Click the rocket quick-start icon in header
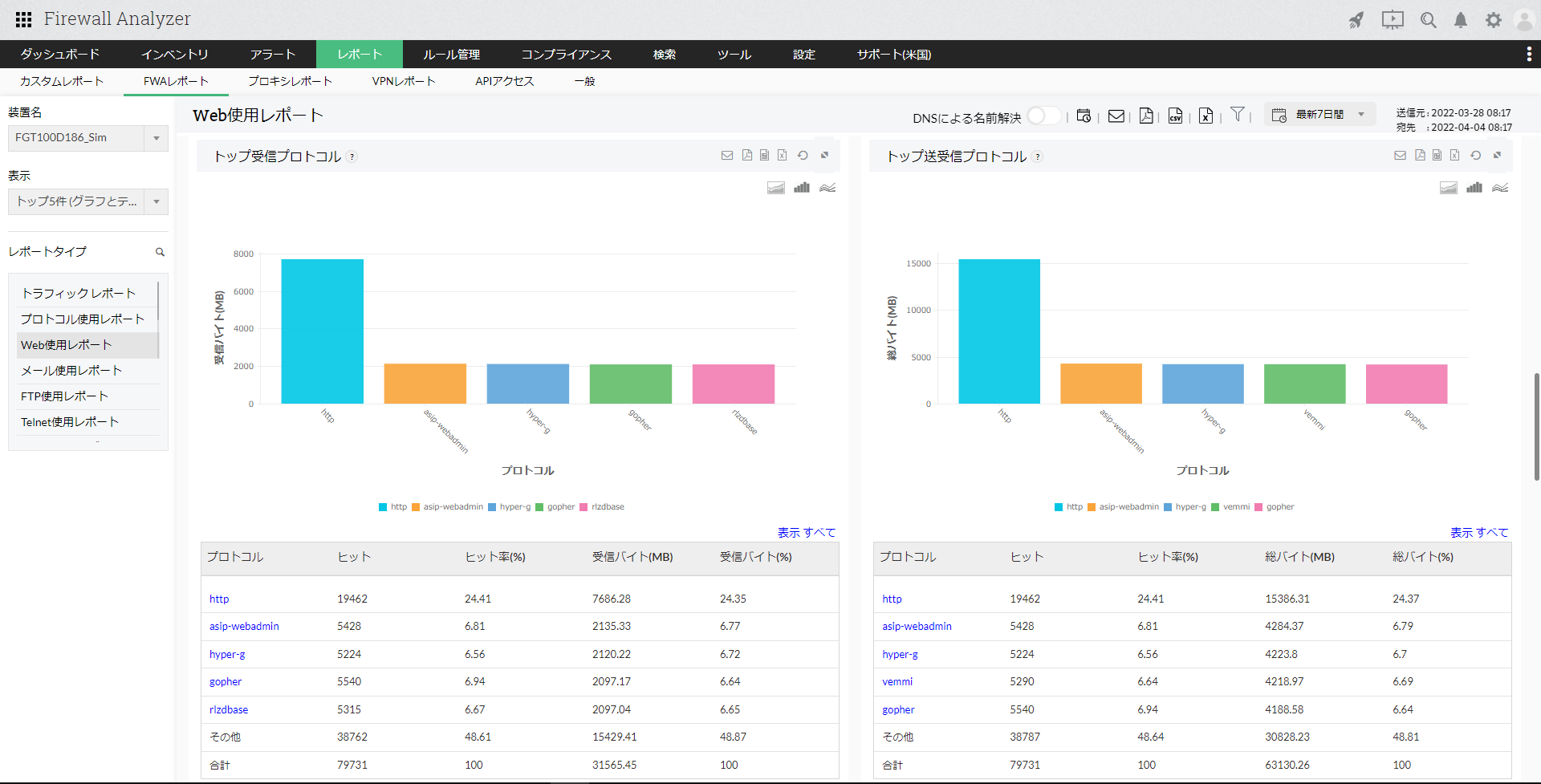 pyautogui.click(x=1356, y=20)
